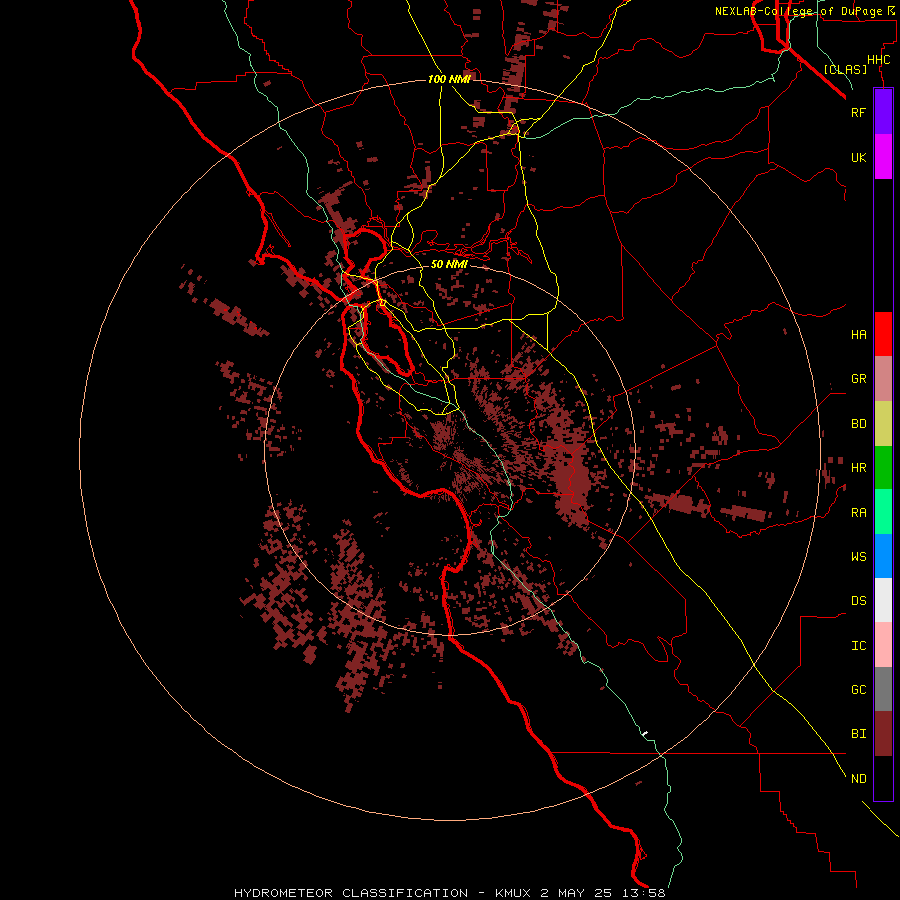
Task: Click the 2 MAY 25 date text
Action: point(577,893)
